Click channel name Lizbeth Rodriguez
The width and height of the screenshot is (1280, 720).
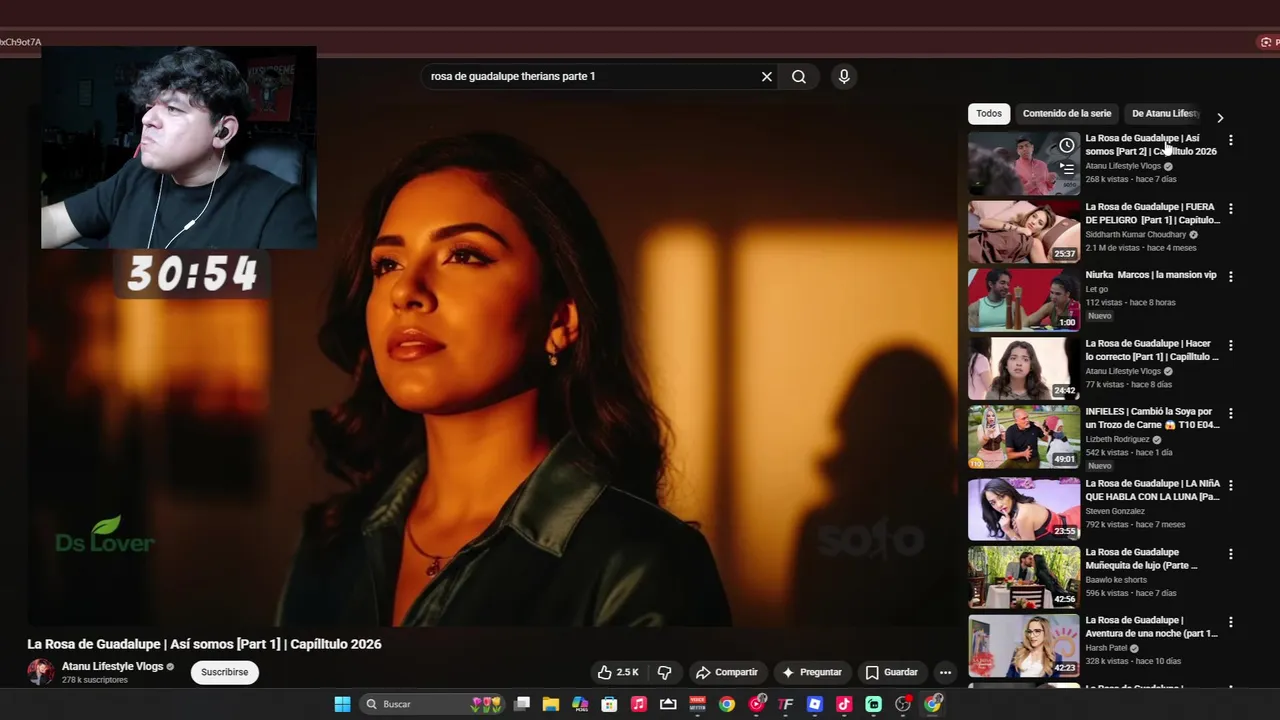pos(1118,439)
